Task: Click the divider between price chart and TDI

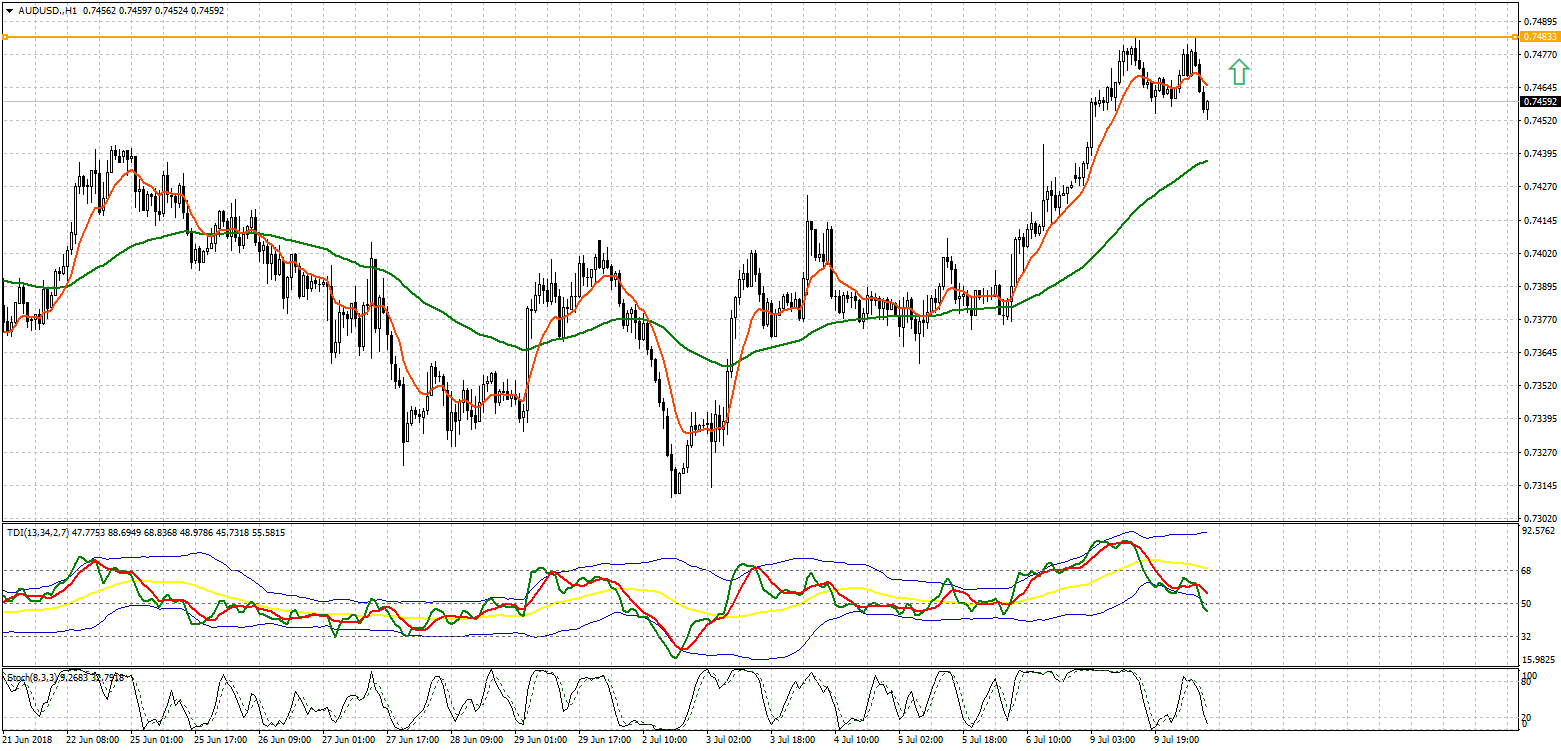Action: [x=760, y=522]
